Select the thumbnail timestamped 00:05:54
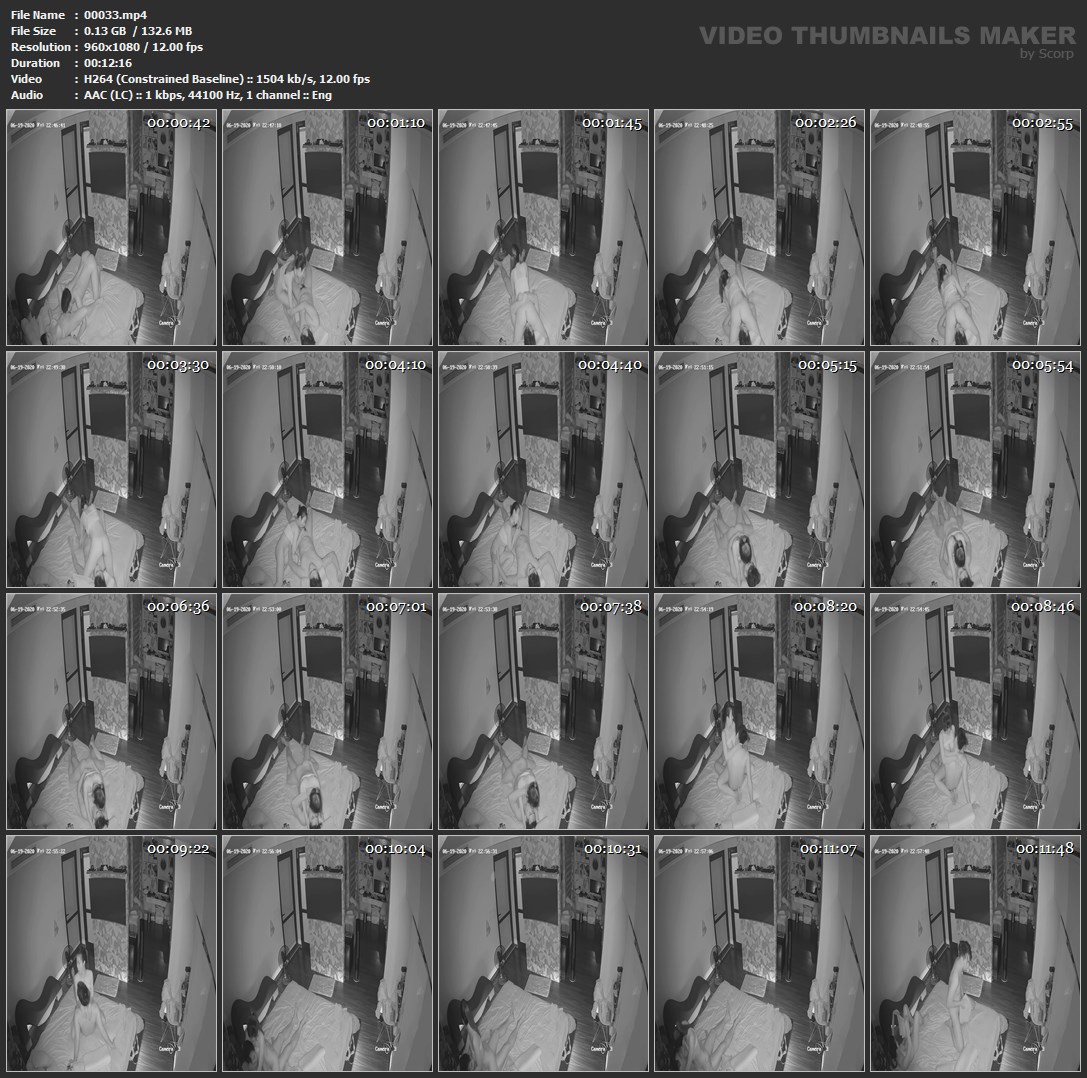 pos(975,469)
